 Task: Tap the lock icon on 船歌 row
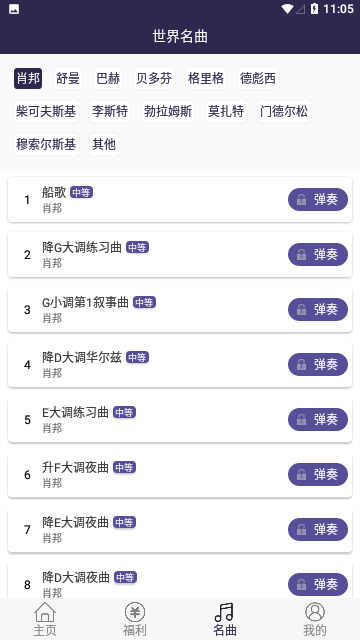click(302, 200)
